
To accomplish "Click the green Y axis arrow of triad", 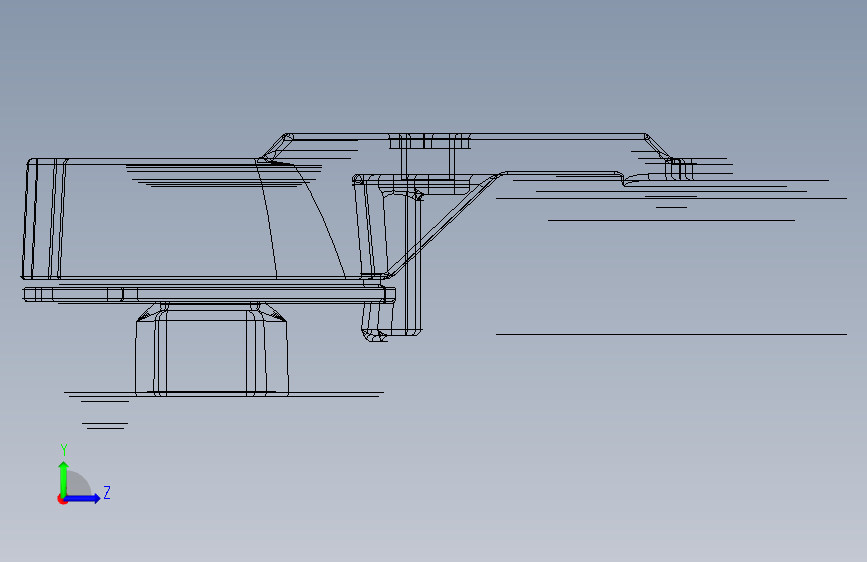I will pyautogui.click(x=64, y=478).
